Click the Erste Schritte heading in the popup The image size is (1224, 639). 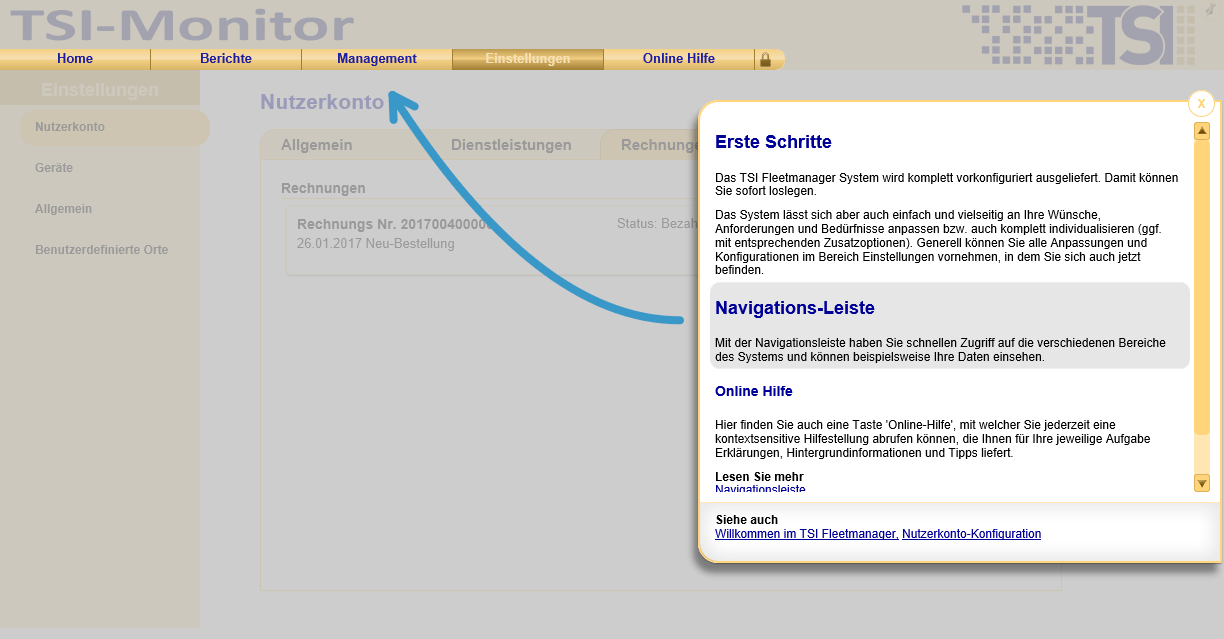[x=773, y=142]
